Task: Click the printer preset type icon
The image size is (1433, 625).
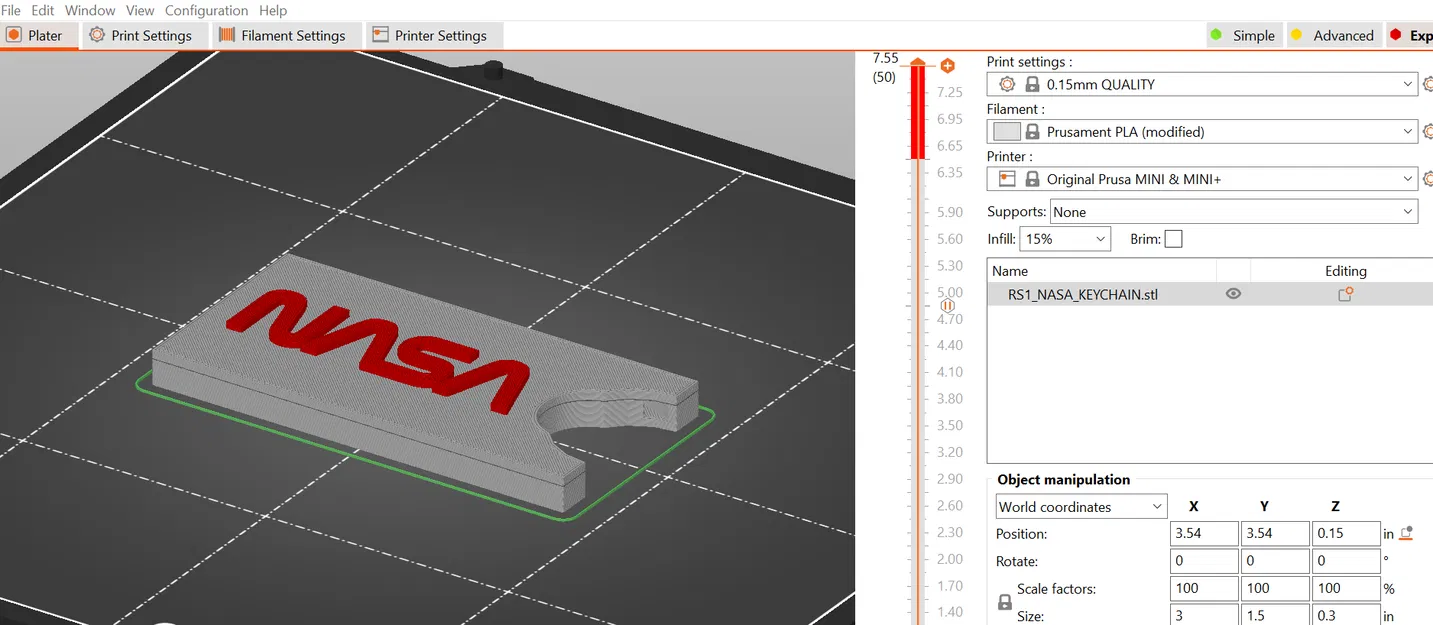Action: point(1007,179)
